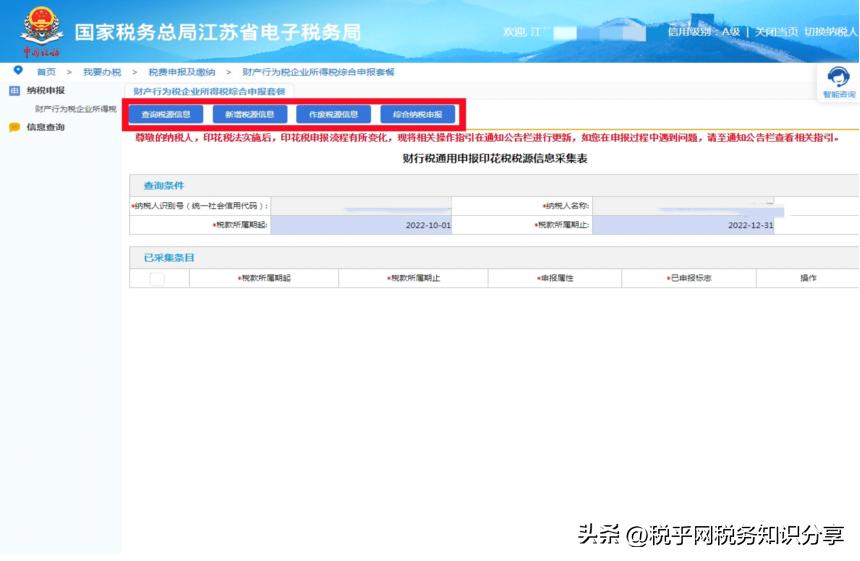This screenshot has width=860, height=561.
Task: Click 税款所属期起 column header in table
Action: (x=264, y=279)
